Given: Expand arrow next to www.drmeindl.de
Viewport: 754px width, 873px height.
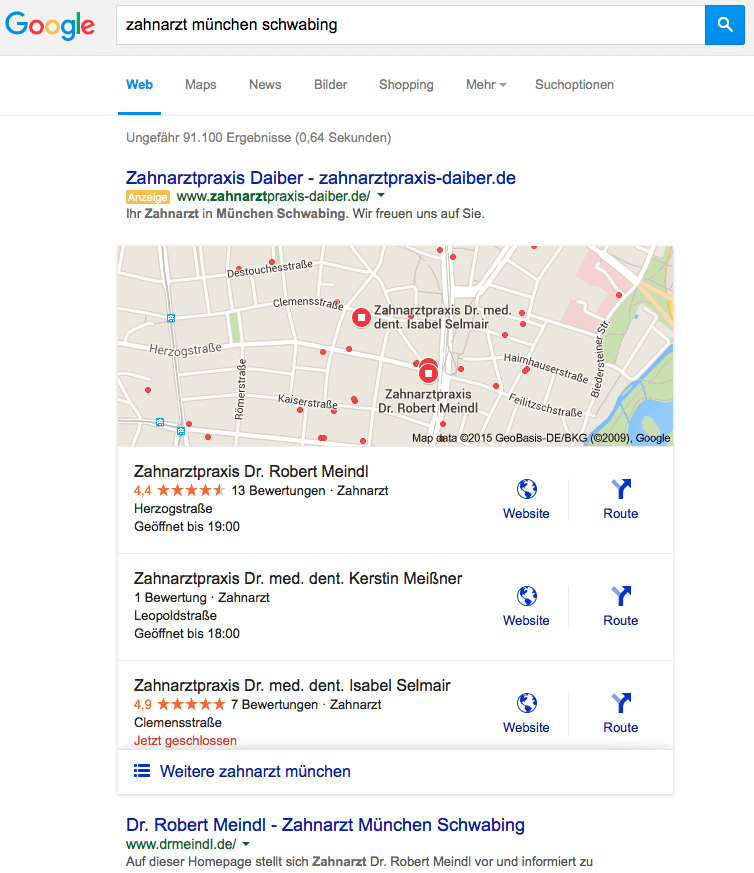Looking at the screenshot, I should tap(246, 844).
